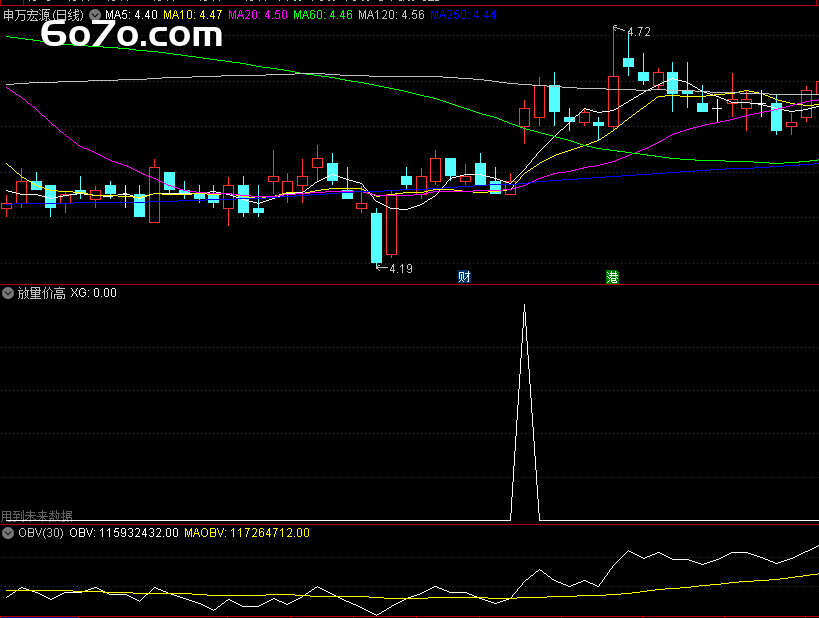Screen dimensions: 819x618
Task: Click the 用到未来数据 warning text
Action: tap(37, 516)
